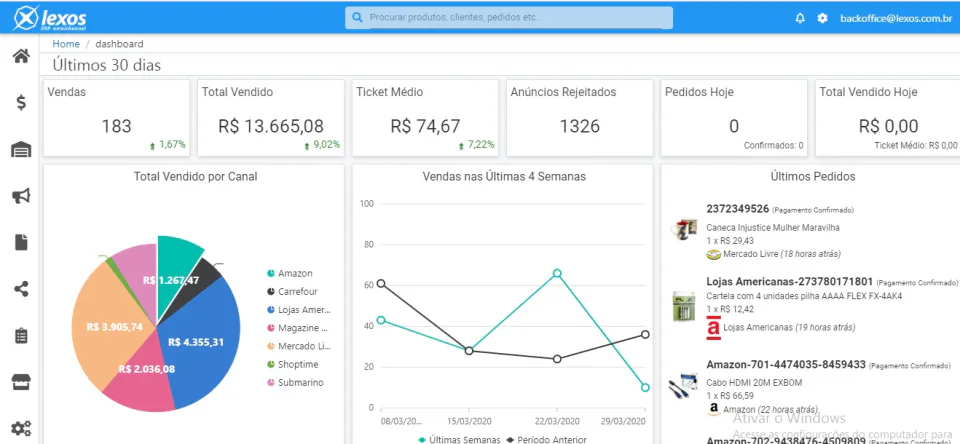Toggle Amazon series in pie legend

tap(290, 273)
